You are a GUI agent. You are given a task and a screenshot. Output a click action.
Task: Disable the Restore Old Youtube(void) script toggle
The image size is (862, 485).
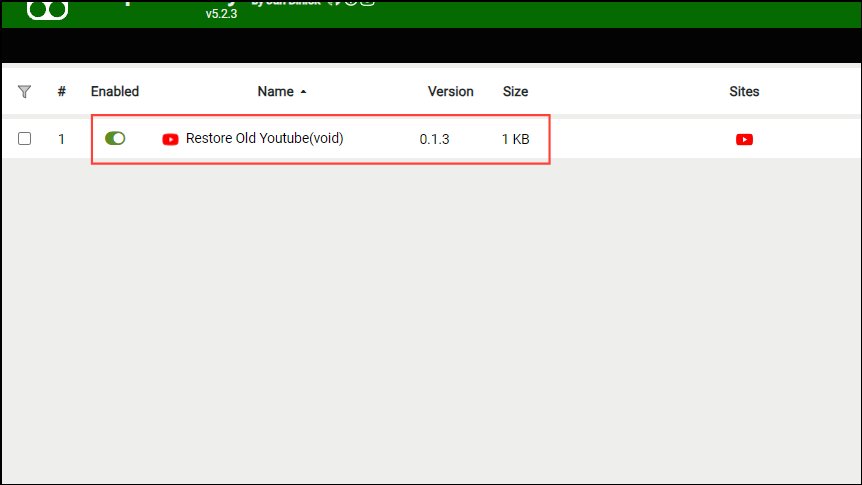[115, 139]
